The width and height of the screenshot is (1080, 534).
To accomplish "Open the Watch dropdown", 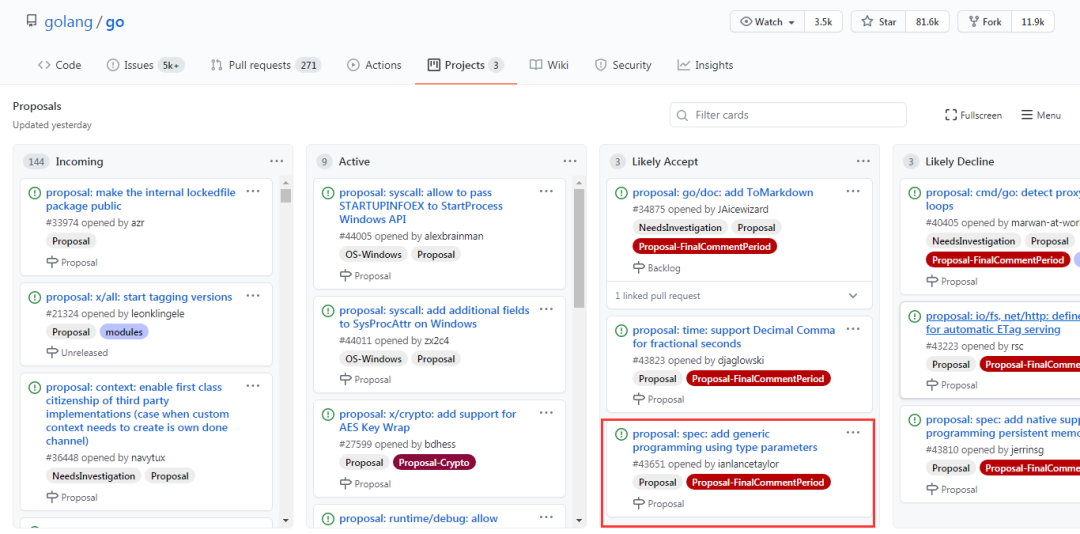I will (x=768, y=22).
